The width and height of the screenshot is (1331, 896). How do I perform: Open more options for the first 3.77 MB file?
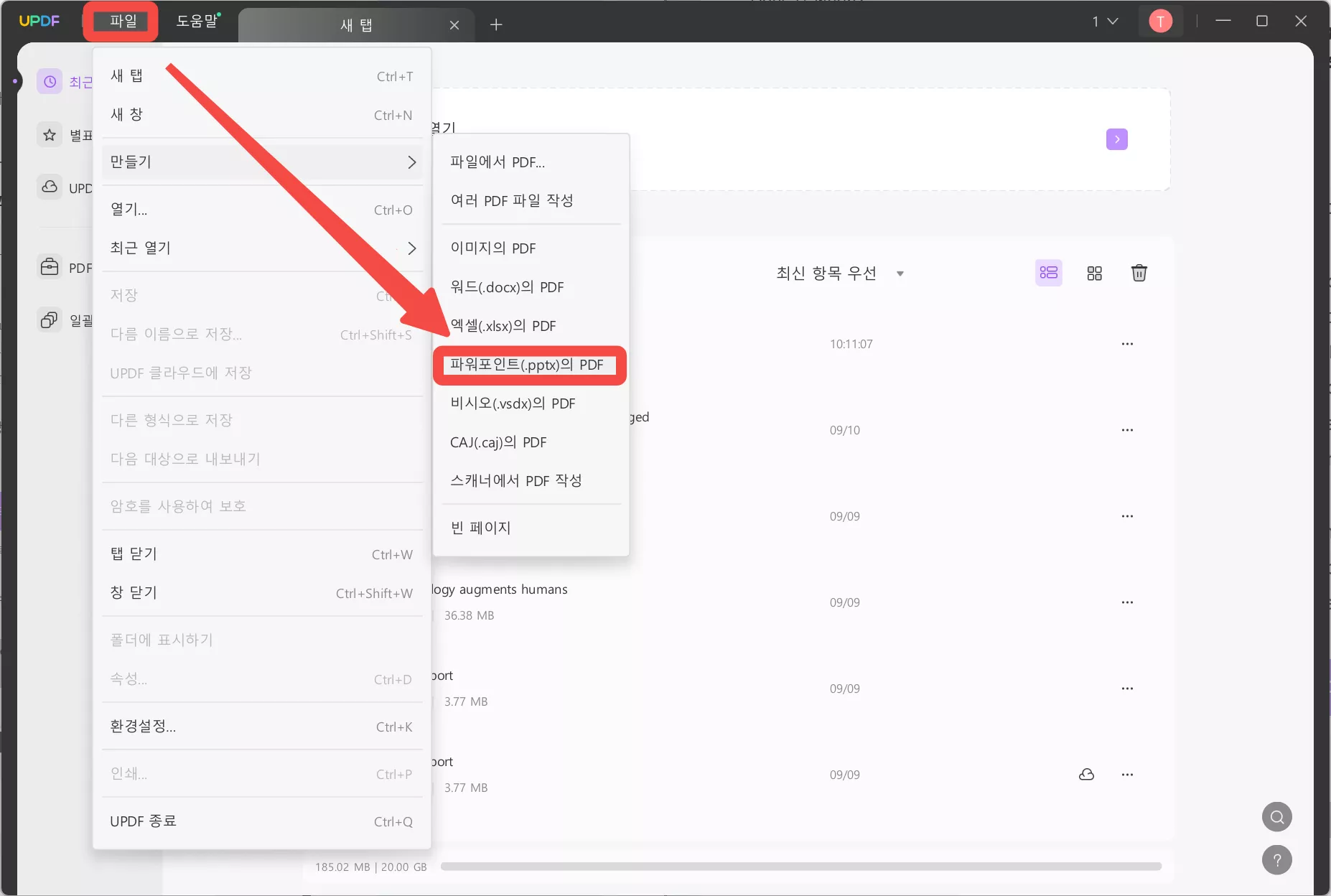click(x=1127, y=689)
